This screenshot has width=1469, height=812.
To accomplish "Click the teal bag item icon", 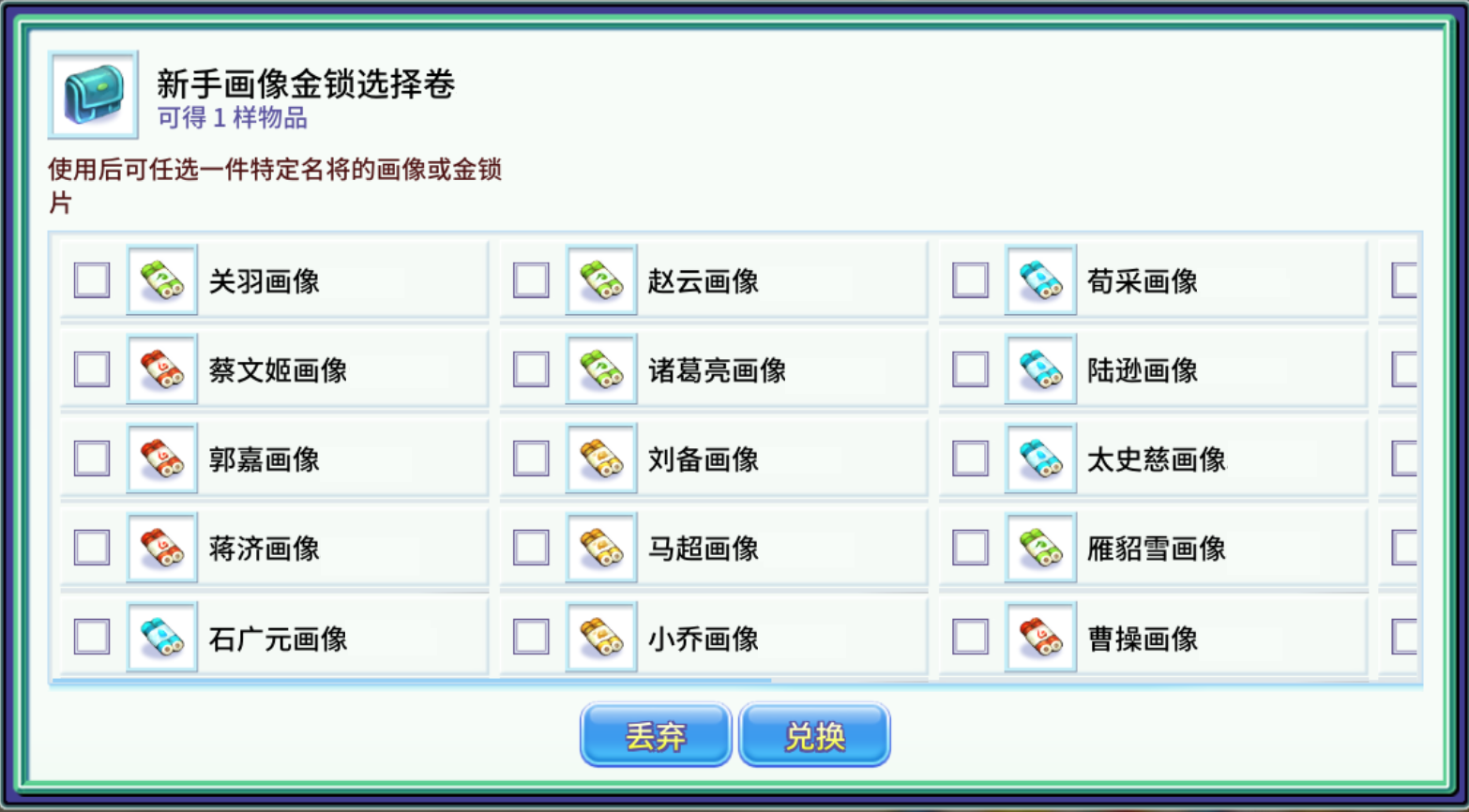I will tap(93, 95).
